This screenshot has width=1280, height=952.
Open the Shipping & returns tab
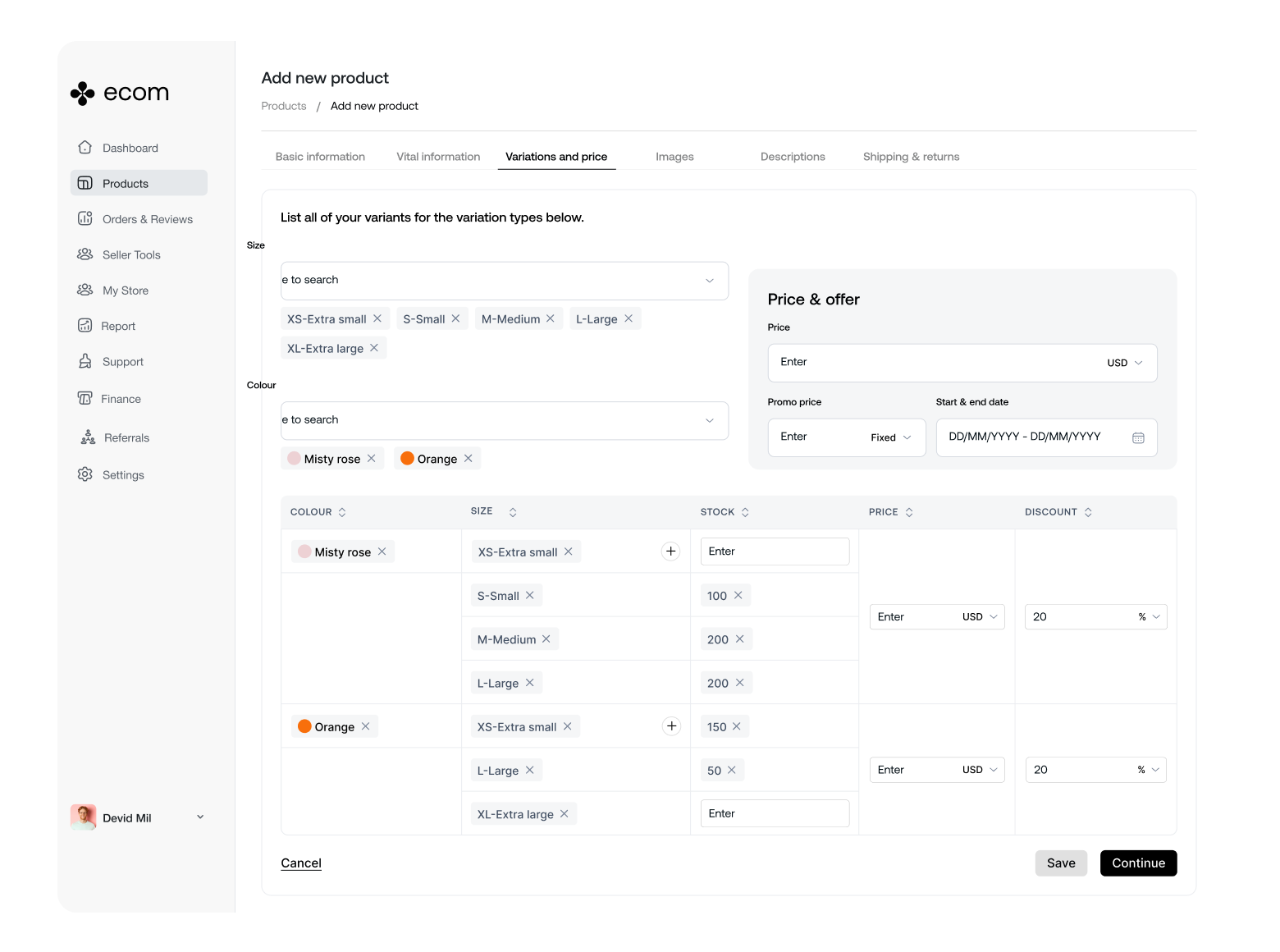tap(911, 157)
